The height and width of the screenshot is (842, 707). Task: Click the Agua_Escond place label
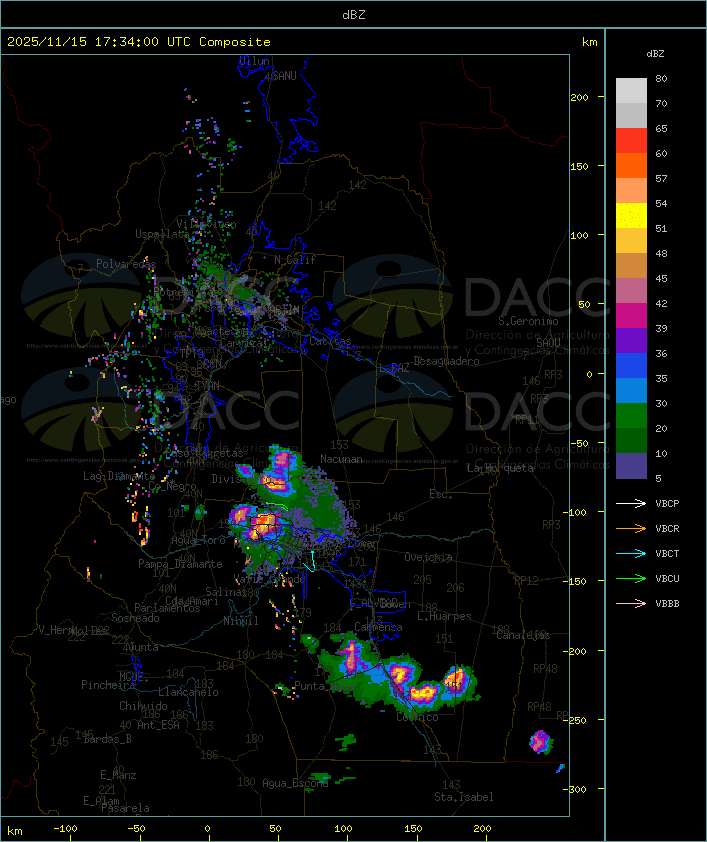click(x=295, y=783)
